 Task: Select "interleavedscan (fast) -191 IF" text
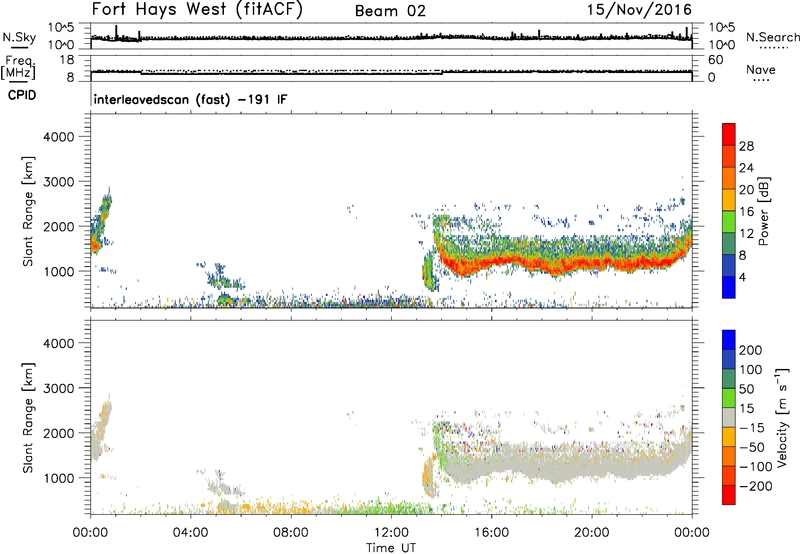(x=190, y=99)
